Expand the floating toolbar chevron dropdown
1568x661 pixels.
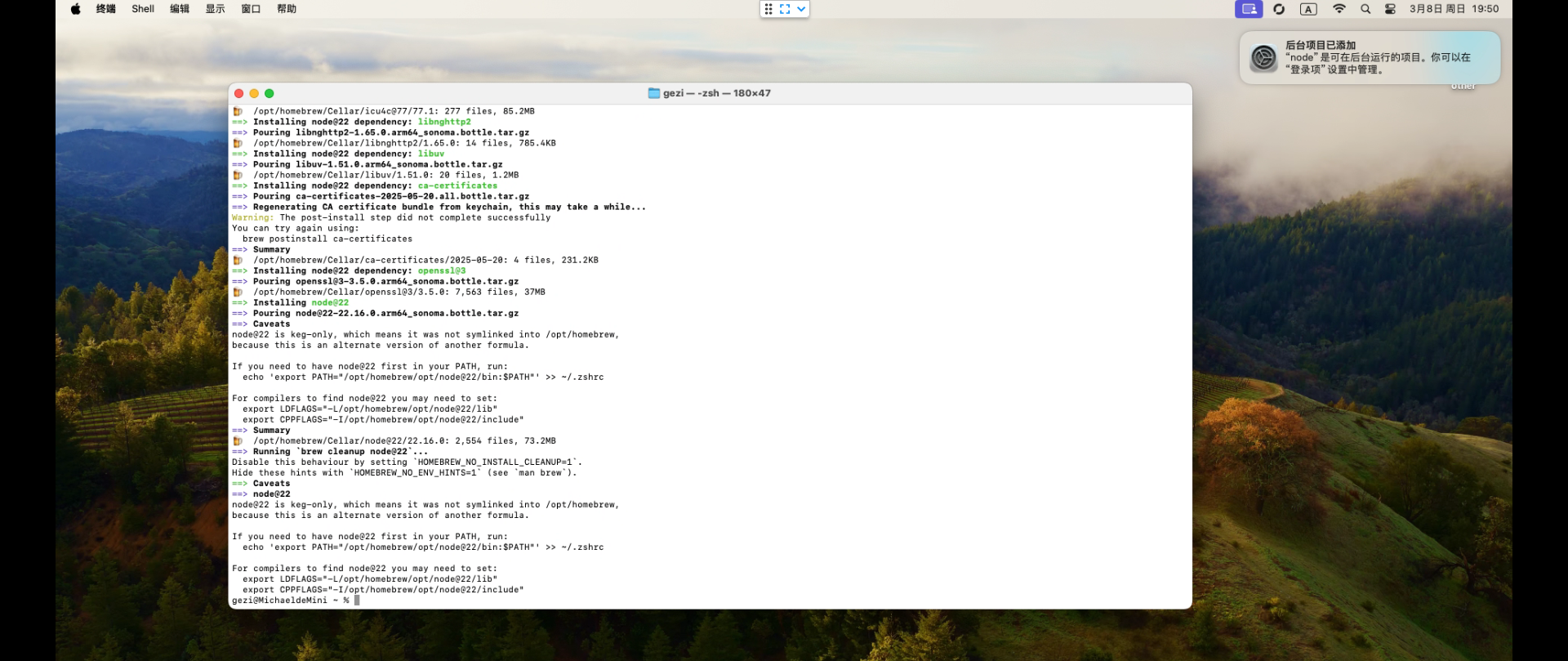801,9
